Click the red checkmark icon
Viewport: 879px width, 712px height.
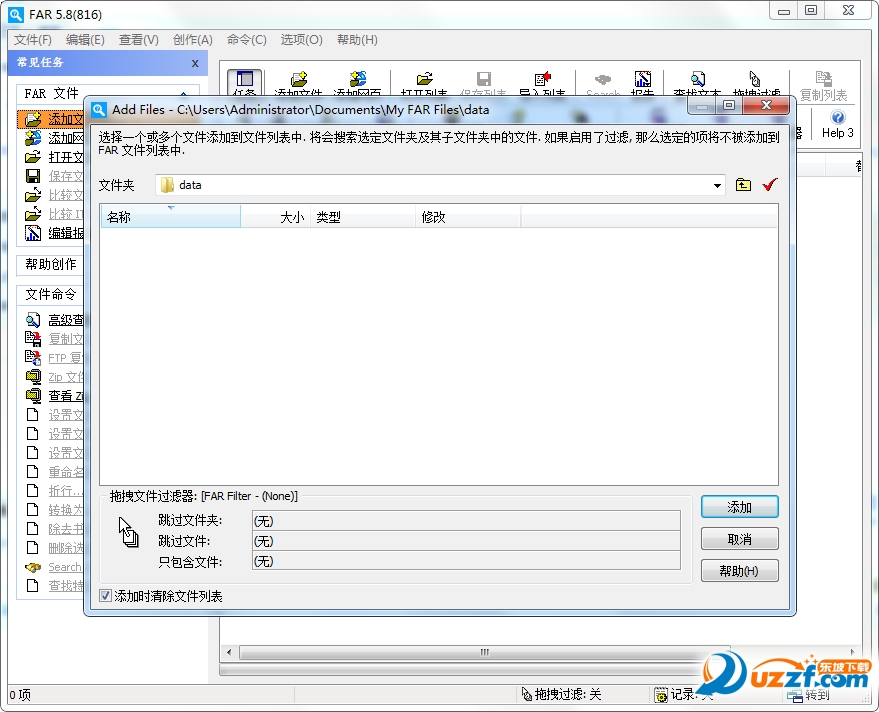(x=769, y=185)
